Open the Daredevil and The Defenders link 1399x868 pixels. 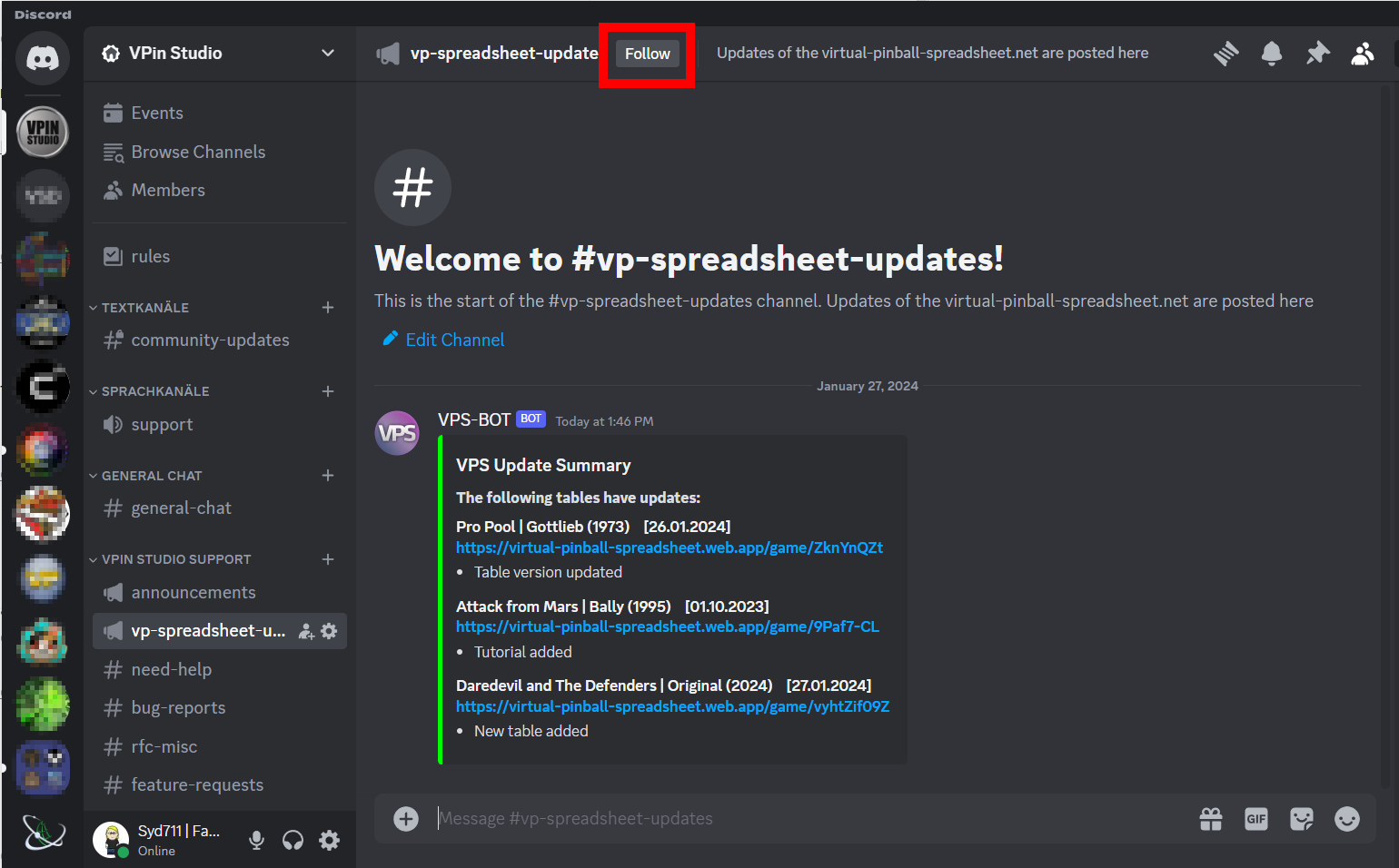(x=673, y=706)
